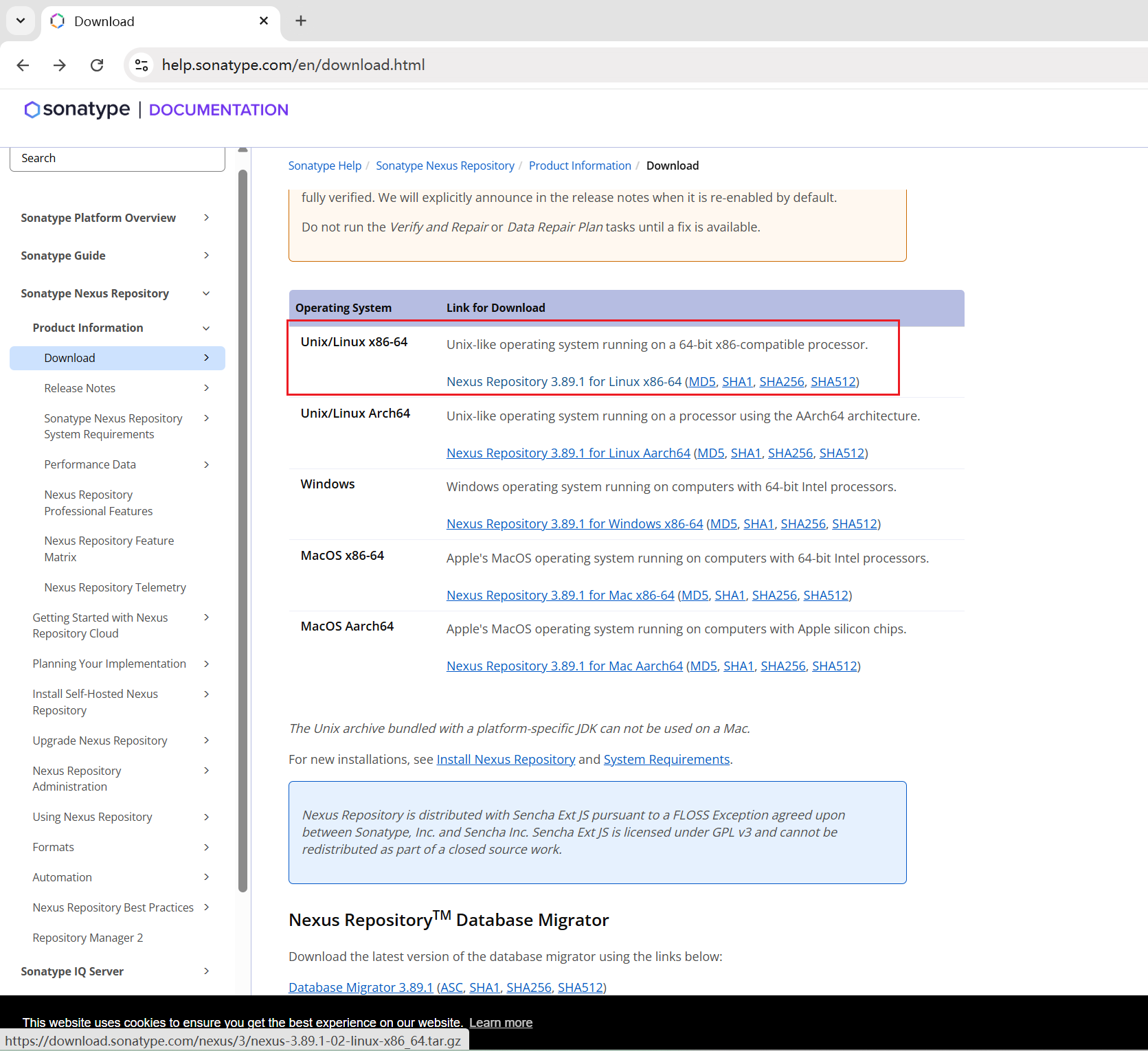This screenshot has width=1148, height=1051.
Task: Reload the current page
Action: coord(97,65)
